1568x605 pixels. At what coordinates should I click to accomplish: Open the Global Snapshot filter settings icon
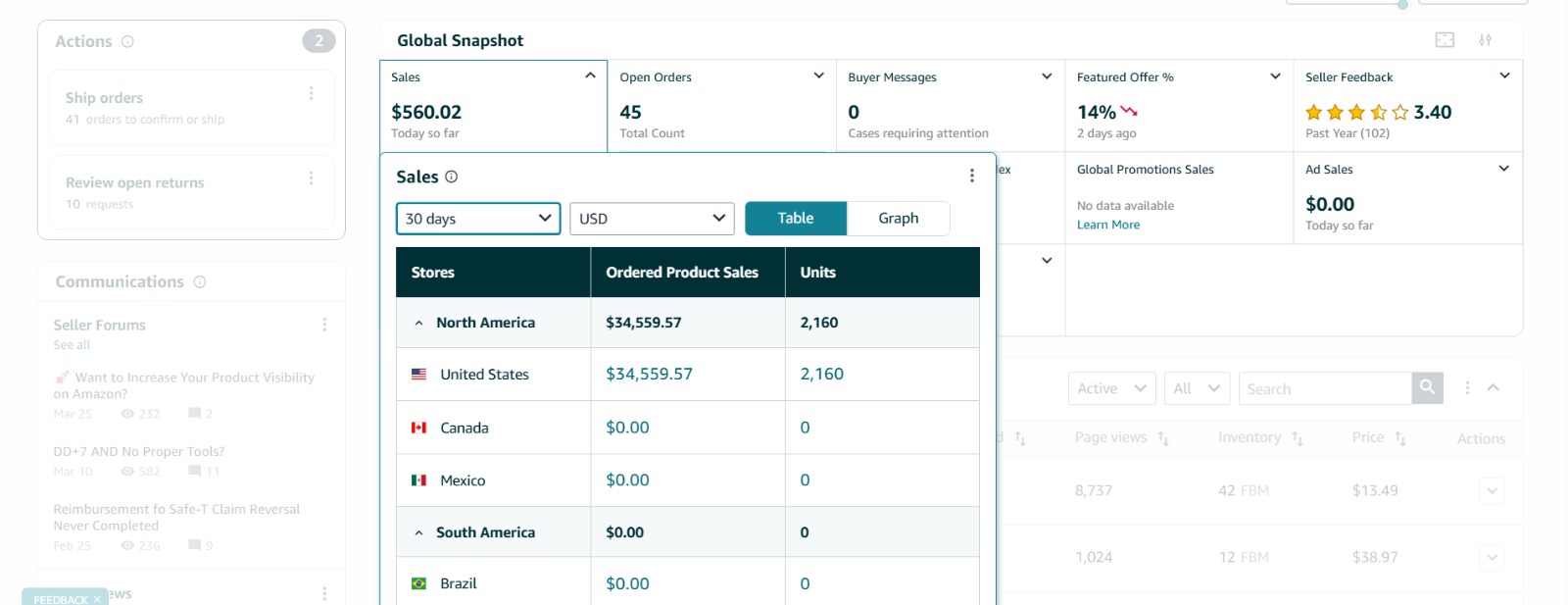point(1485,39)
